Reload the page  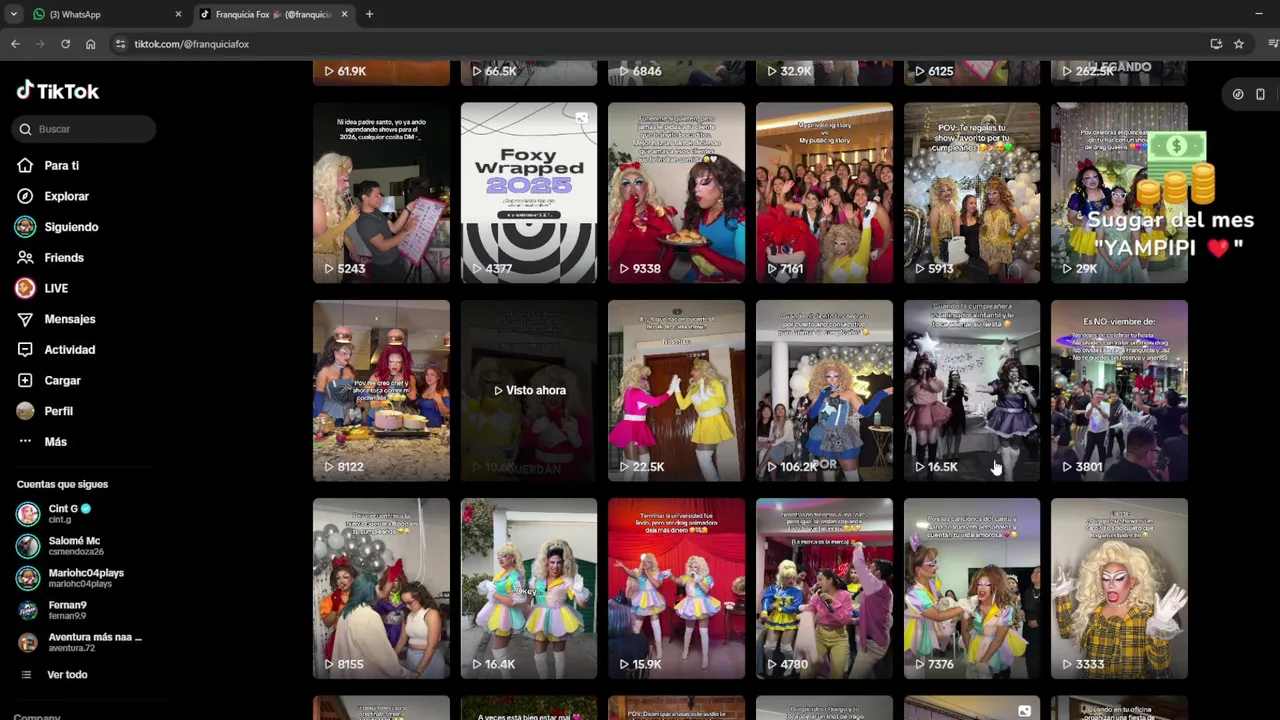(65, 44)
